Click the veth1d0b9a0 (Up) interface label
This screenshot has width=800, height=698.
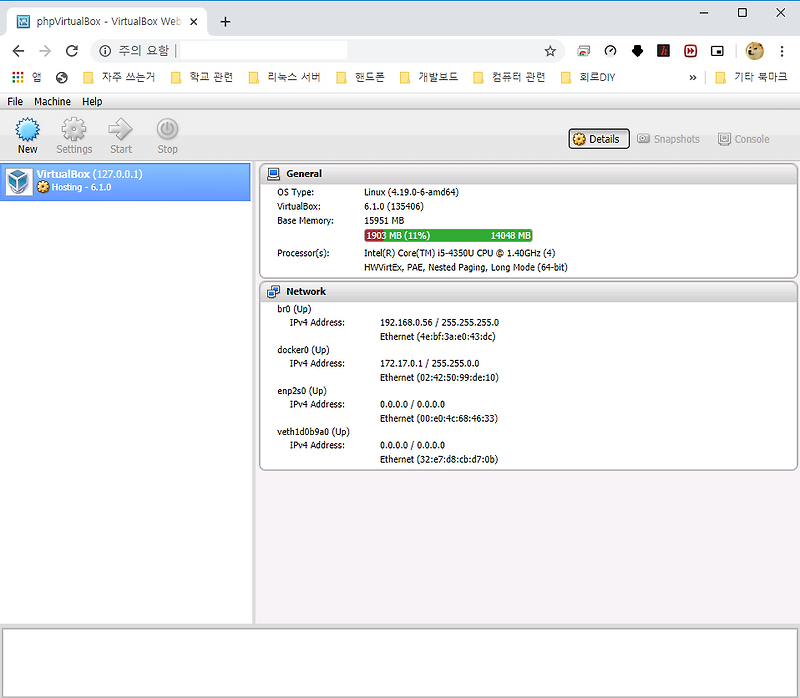pos(313,431)
